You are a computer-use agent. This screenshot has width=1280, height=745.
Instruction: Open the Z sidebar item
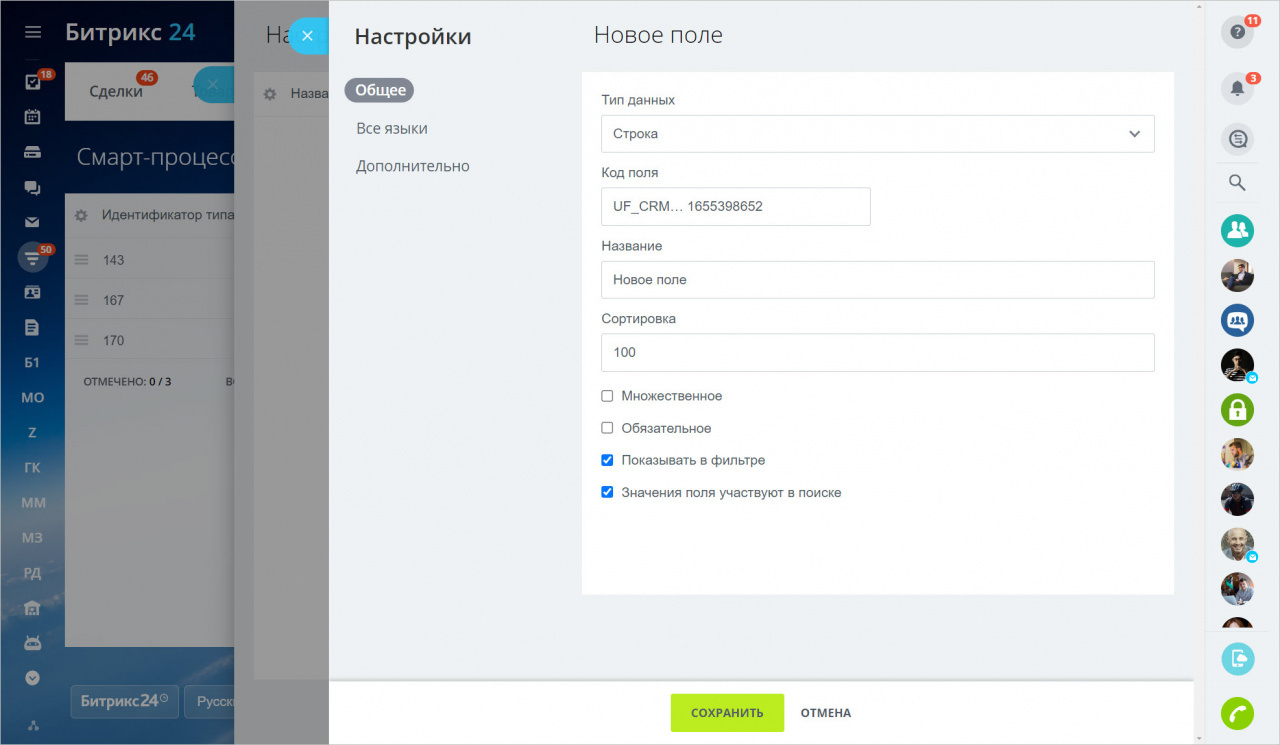coord(33,432)
